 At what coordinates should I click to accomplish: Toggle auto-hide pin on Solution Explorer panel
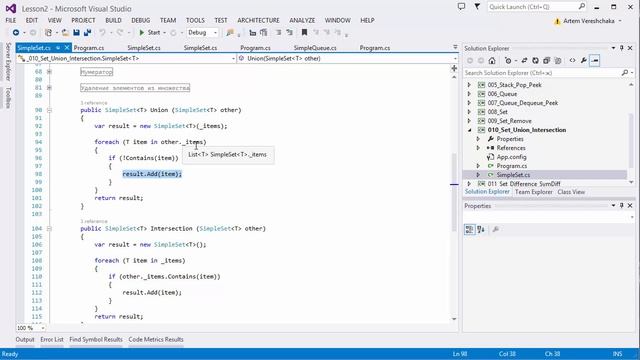[622, 48]
